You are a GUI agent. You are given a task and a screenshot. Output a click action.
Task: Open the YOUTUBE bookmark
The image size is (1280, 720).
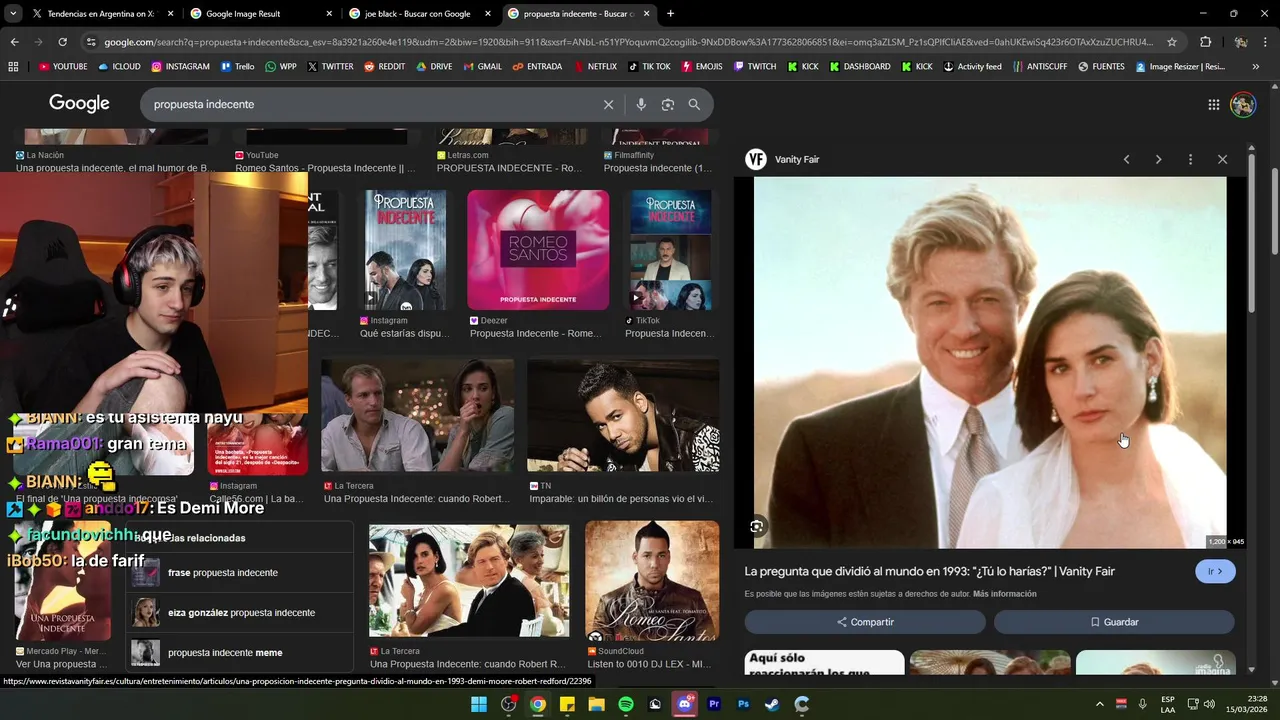click(63, 67)
